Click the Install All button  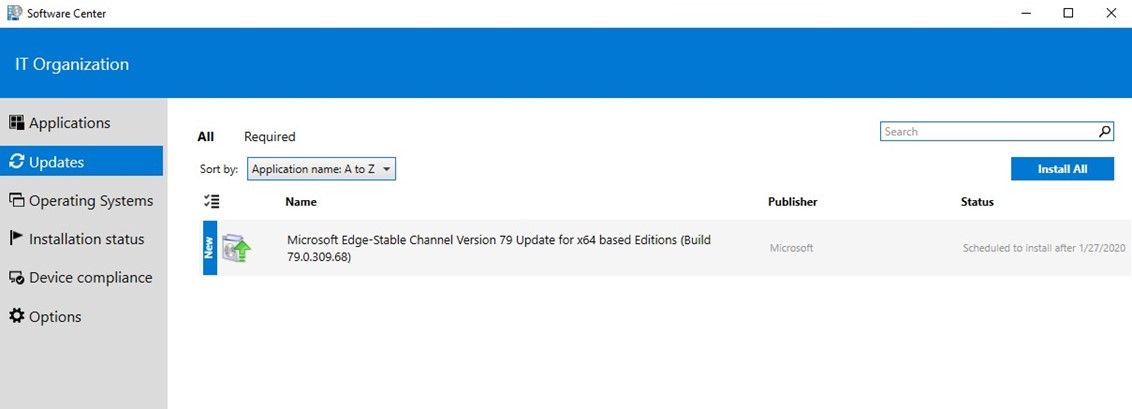[1062, 169]
